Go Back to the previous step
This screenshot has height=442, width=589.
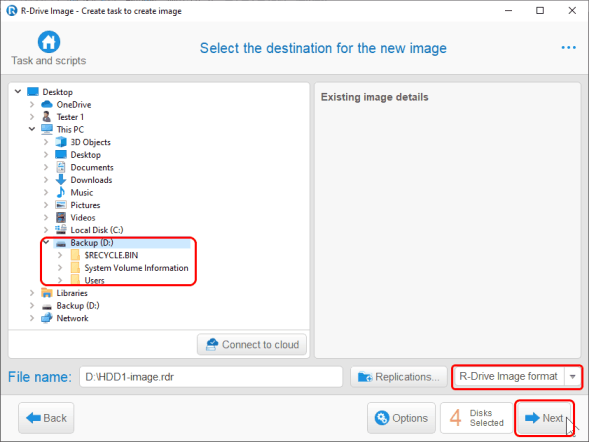(46, 418)
